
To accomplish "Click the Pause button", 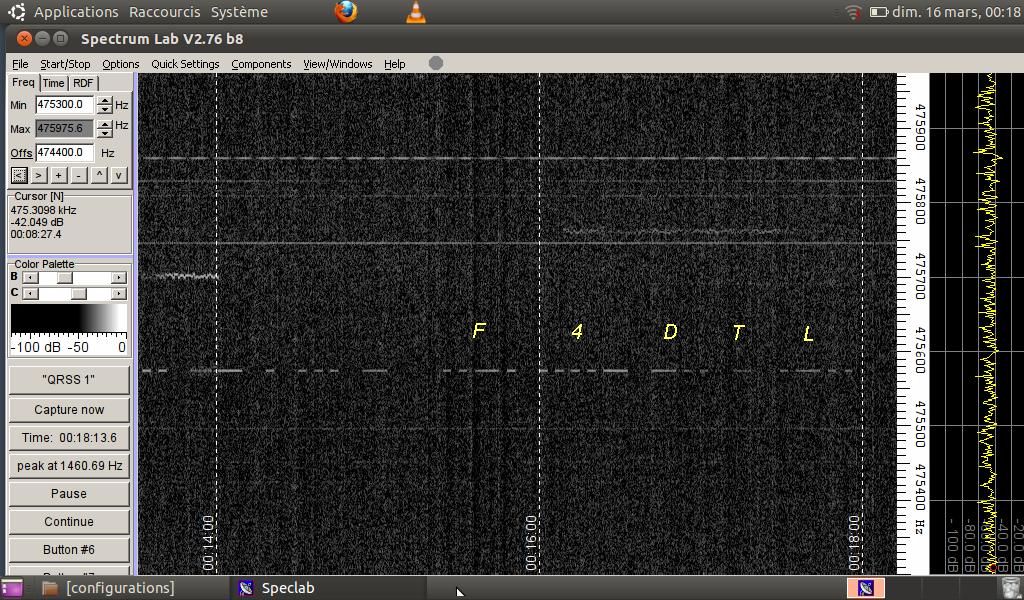I will point(69,494).
